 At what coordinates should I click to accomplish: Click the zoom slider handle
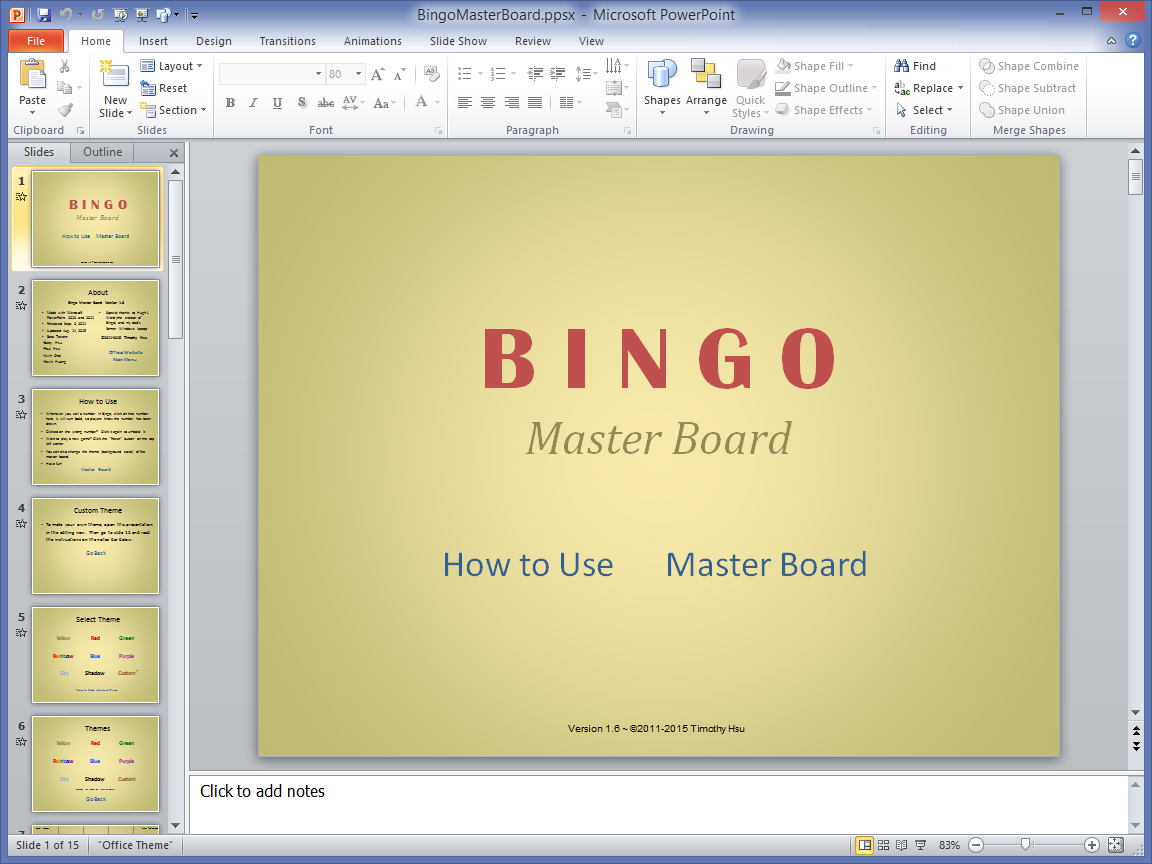point(1026,845)
